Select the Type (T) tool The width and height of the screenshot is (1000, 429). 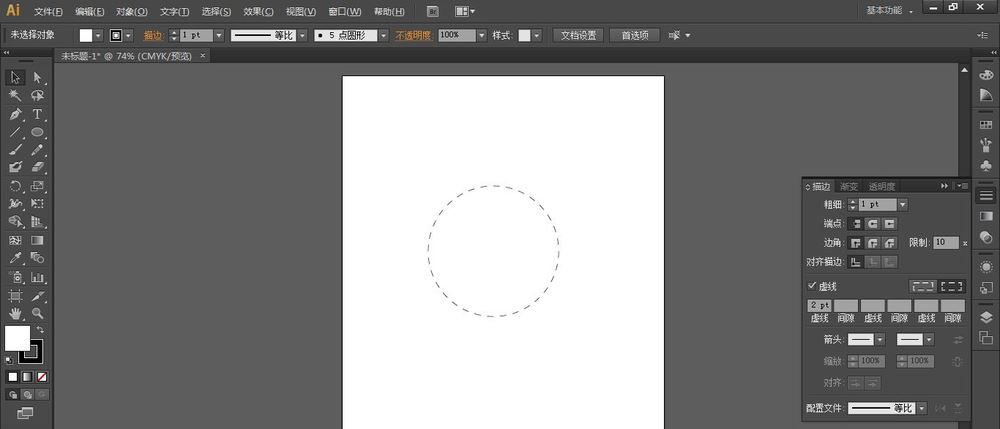[x=38, y=114]
